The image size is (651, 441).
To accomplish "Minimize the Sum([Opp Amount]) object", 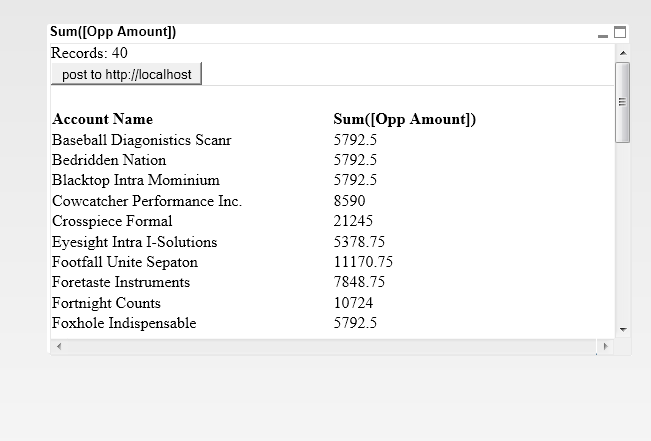I will 603,34.
